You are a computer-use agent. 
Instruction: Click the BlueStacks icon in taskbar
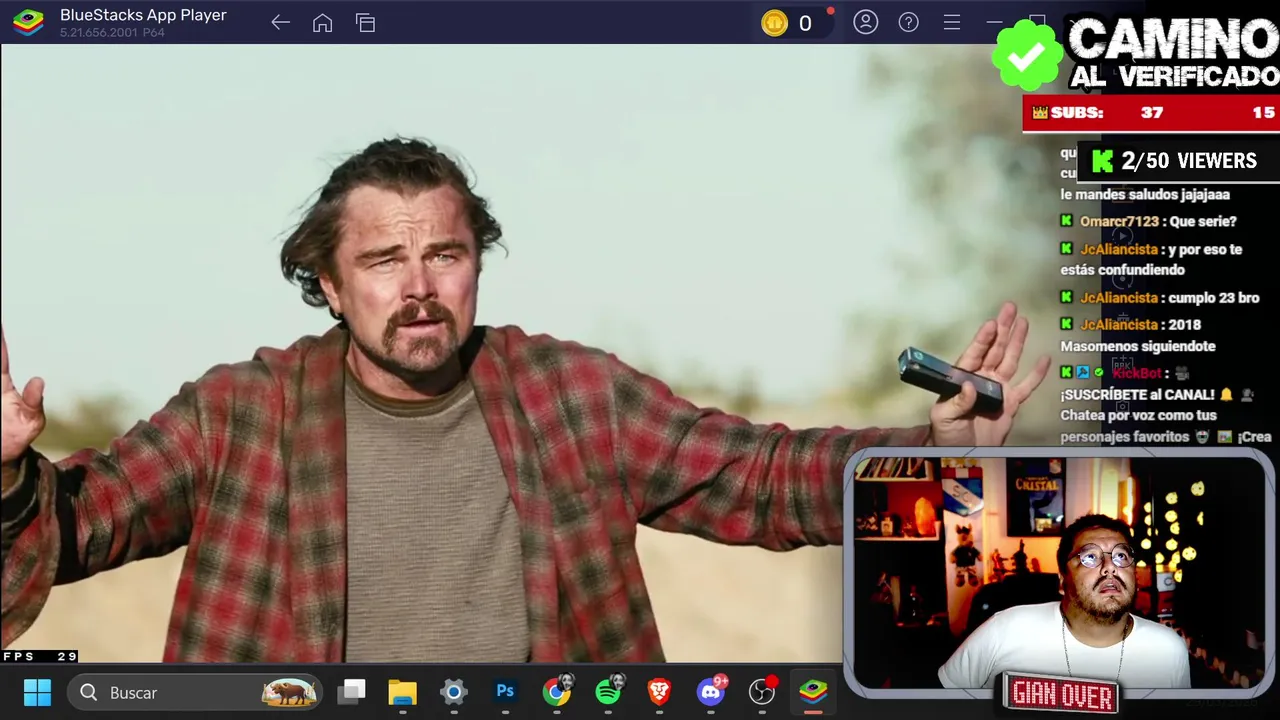tap(813, 692)
